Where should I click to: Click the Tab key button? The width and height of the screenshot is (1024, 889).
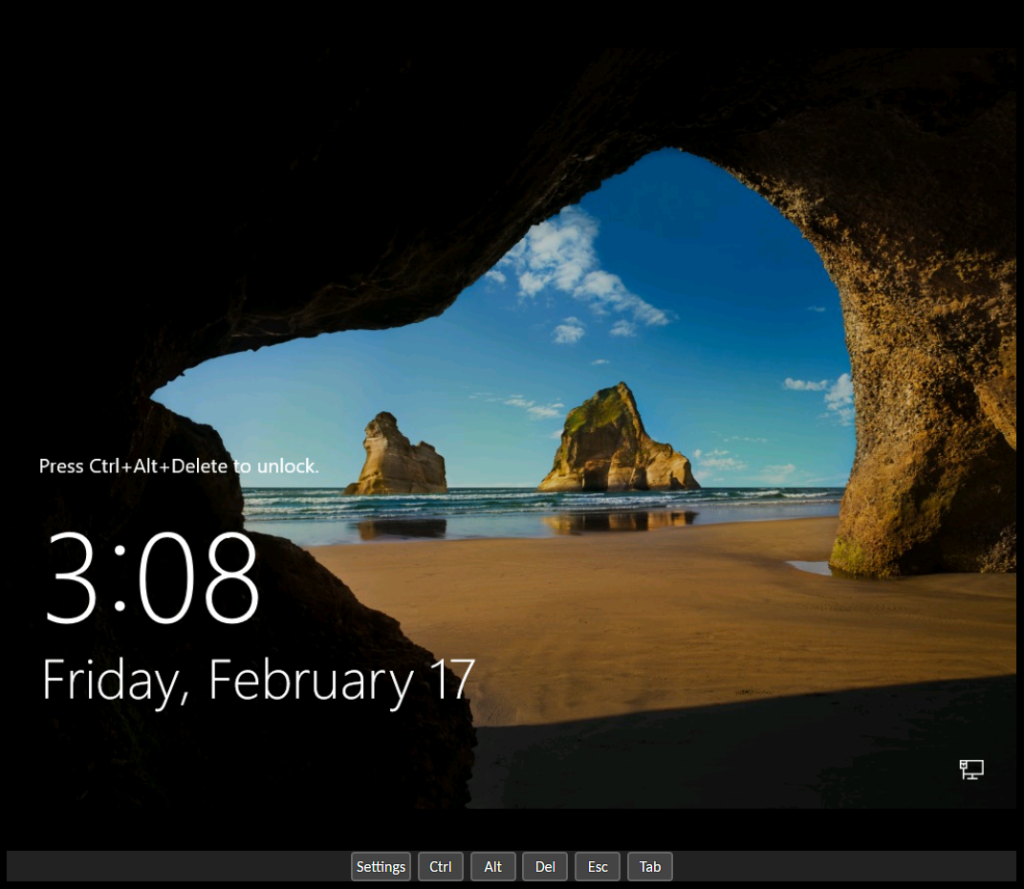click(x=650, y=866)
